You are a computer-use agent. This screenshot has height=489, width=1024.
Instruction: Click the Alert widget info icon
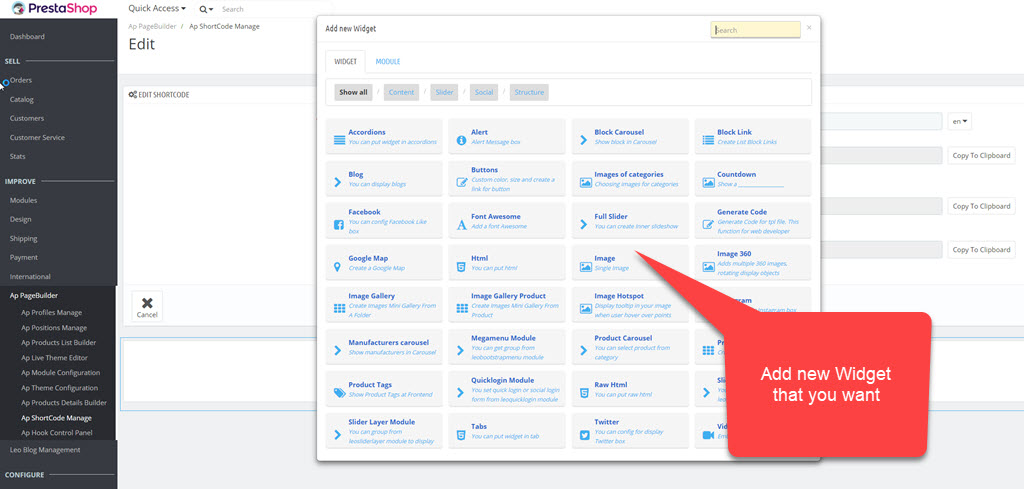461,140
